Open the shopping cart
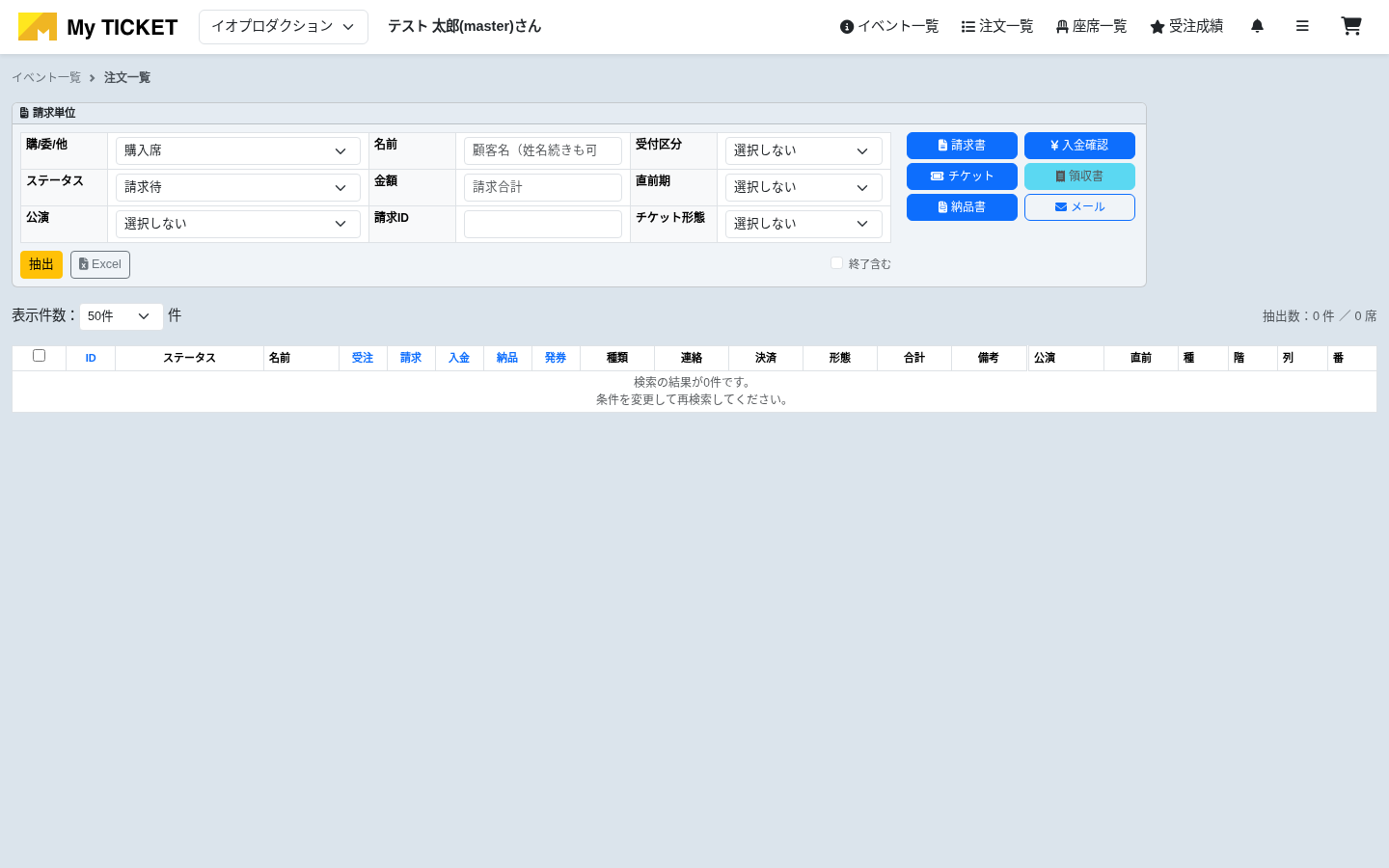Viewport: 1389px width, 868px height. [1351, 26]
